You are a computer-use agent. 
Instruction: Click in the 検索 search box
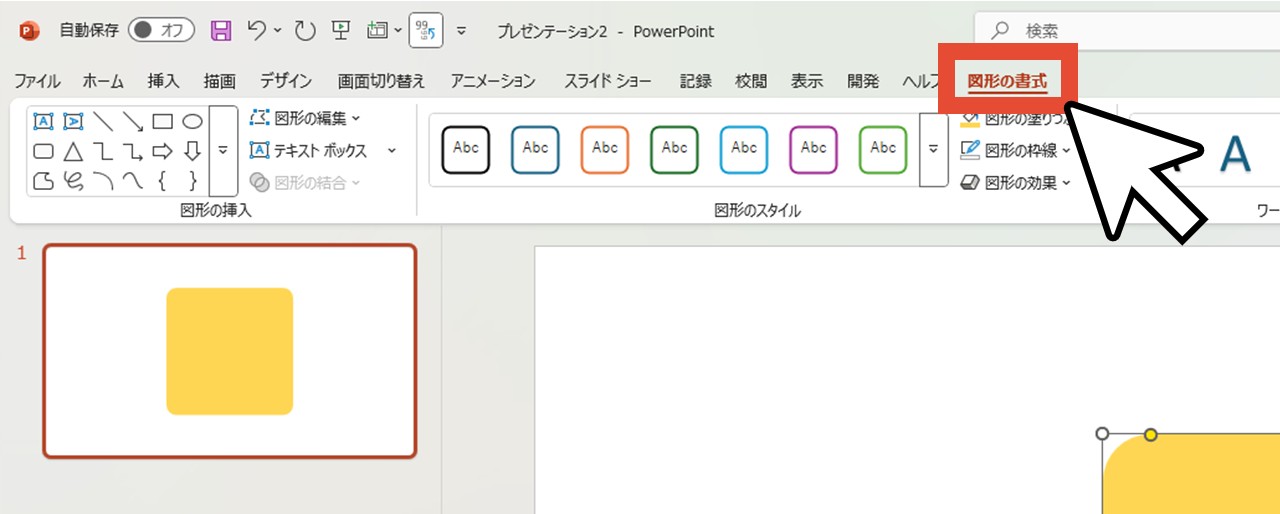1127,31
